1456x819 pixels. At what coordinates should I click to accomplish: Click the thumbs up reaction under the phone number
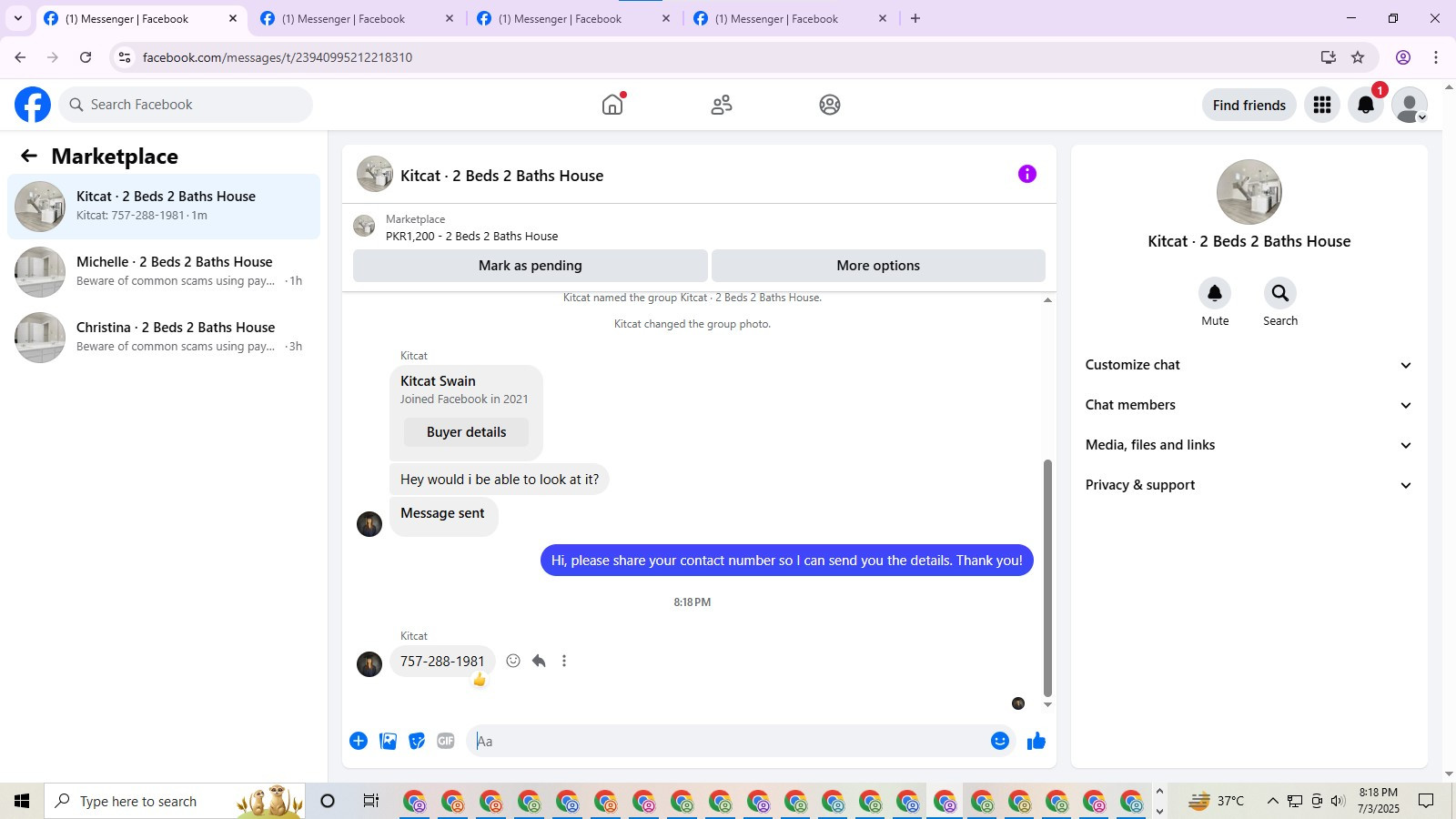pos(480,680)
